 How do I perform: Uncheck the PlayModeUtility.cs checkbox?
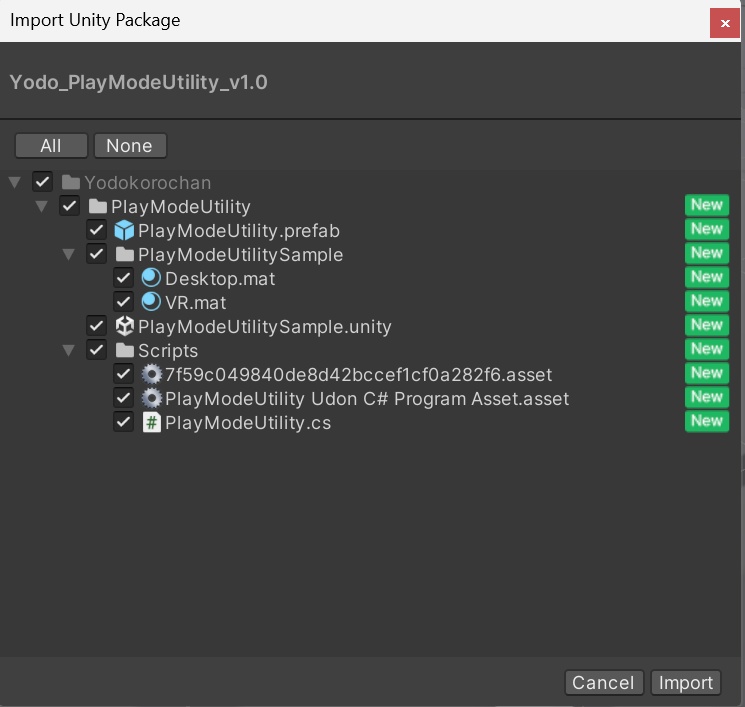tap(124, 422)
